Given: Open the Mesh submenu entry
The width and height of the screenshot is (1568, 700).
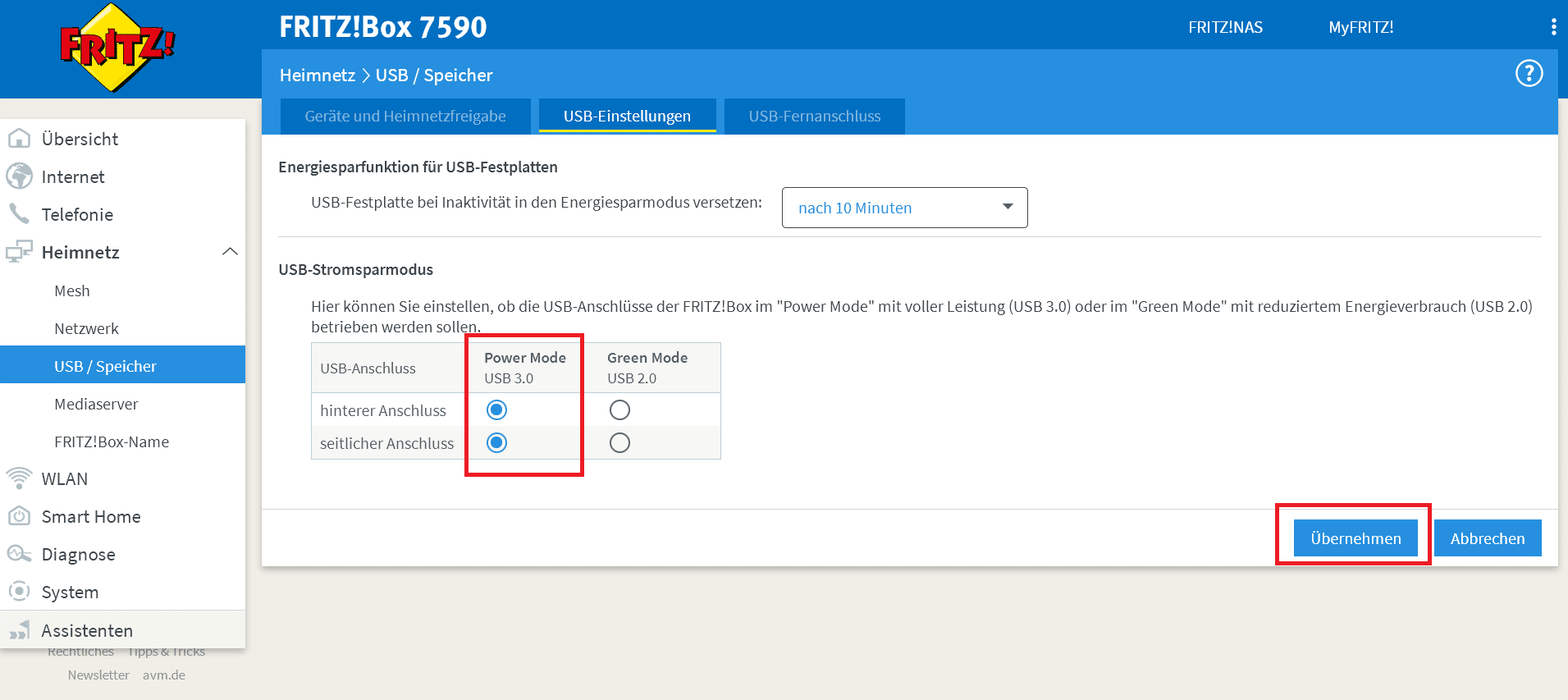Looking at the screenshot, I should pos(123,291).
